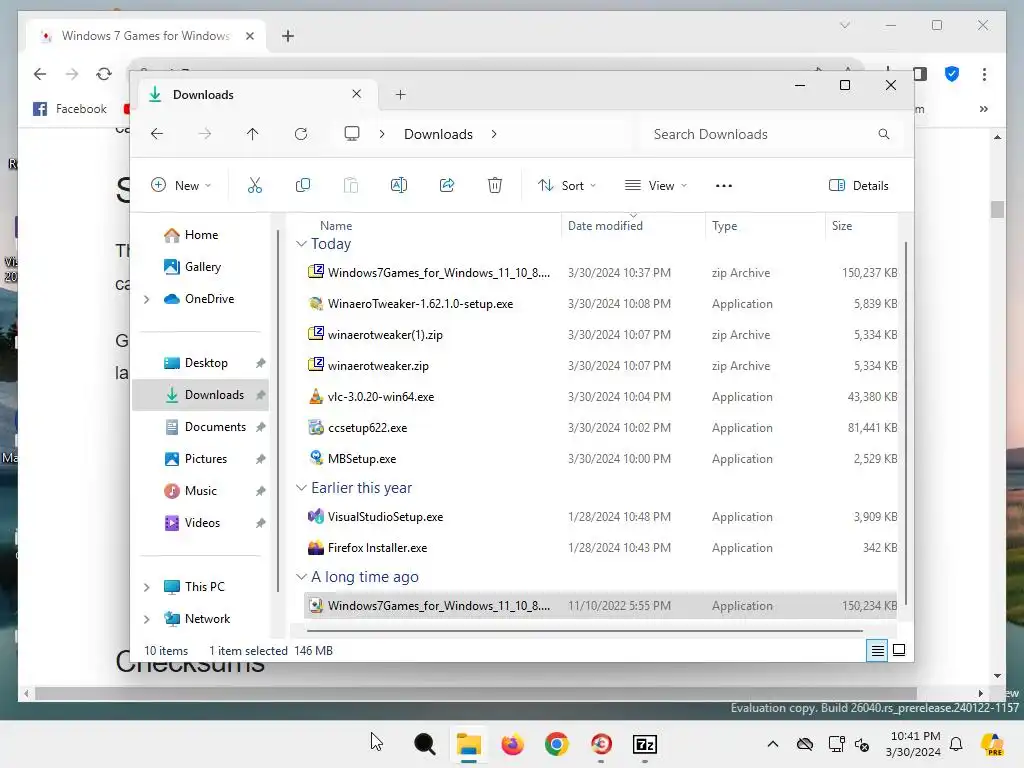Viewport: 1024px width, 768px height.
Task: Click the blue shield extension icon in Chrome
Action: click(x=952, y=74)
